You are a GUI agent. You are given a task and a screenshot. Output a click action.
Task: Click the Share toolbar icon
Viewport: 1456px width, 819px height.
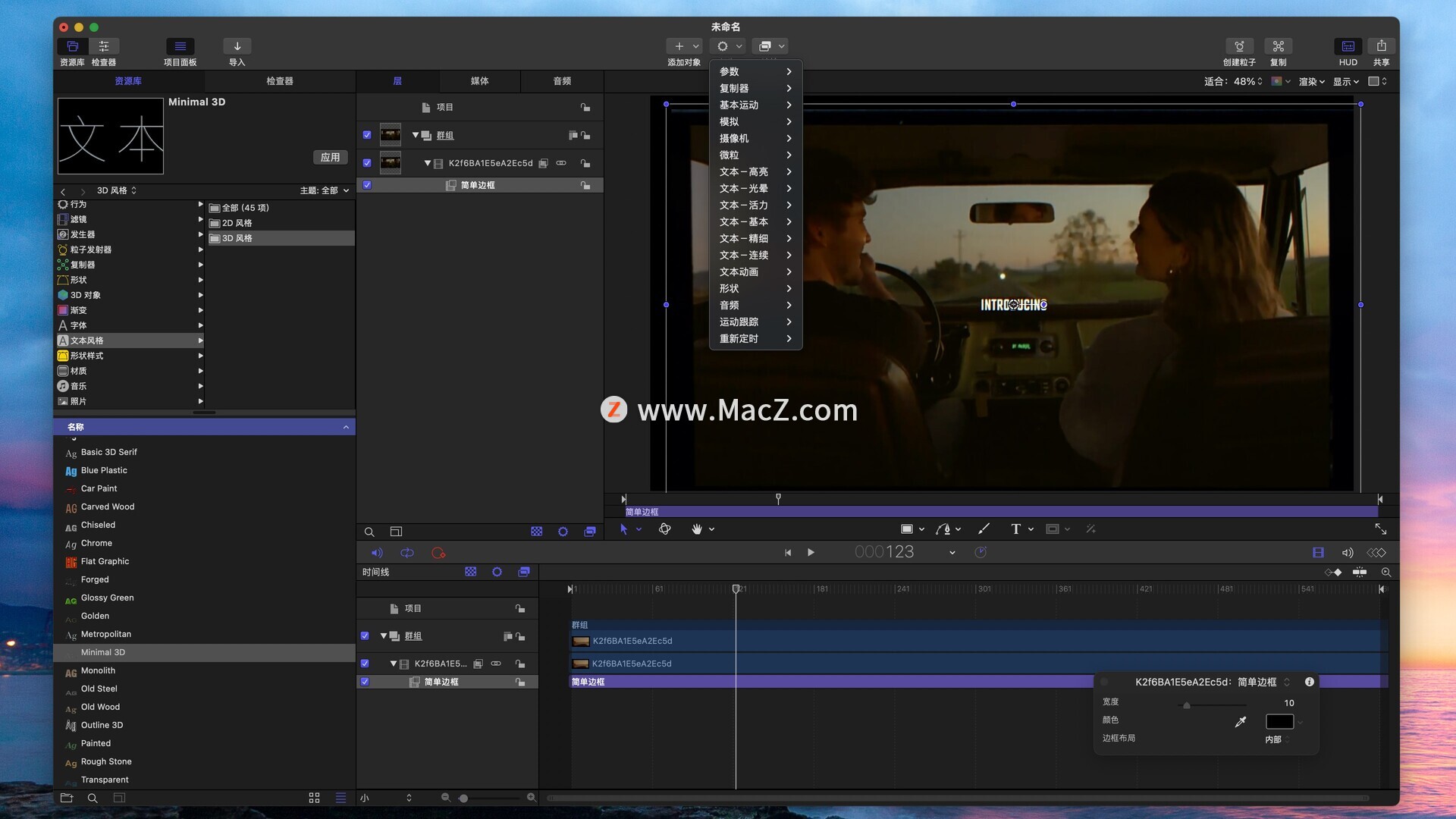coord(1381,47)
